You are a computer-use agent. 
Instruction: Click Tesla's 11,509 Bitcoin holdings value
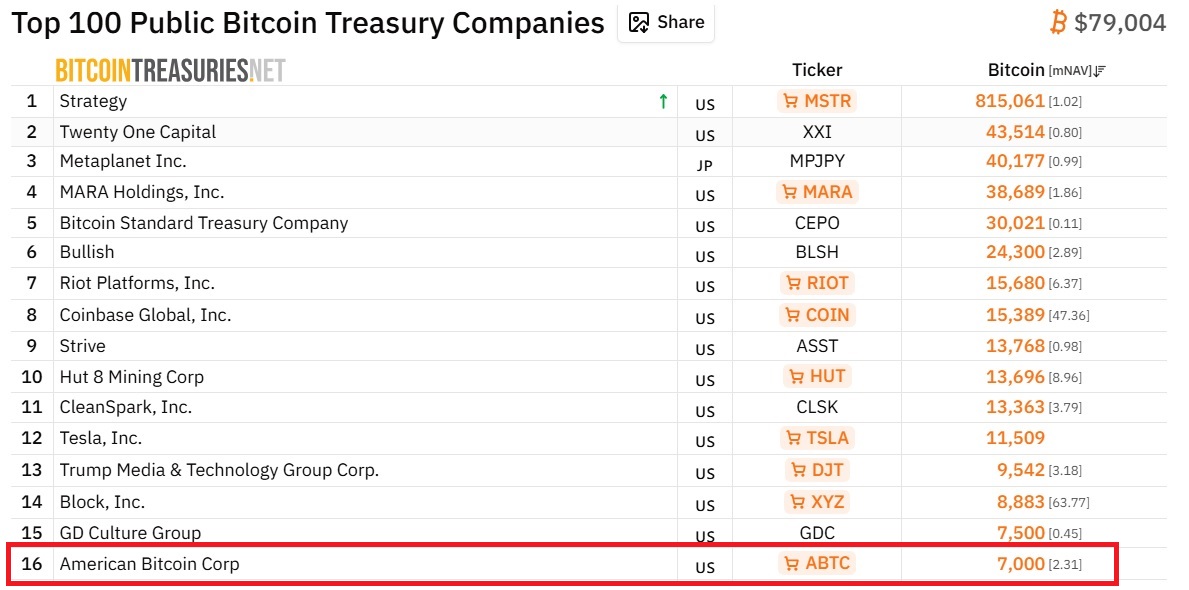1015,438
